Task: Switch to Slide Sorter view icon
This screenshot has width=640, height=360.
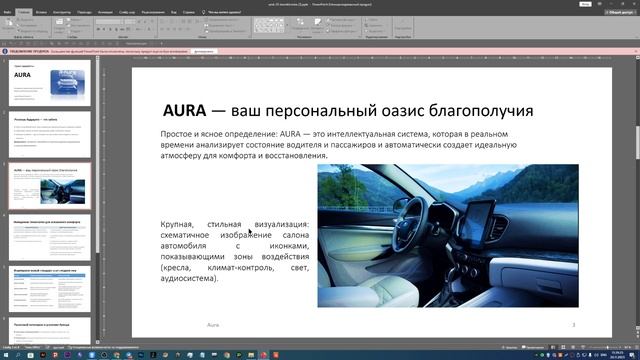Action: pyautogui.click(x=563, y=347)
